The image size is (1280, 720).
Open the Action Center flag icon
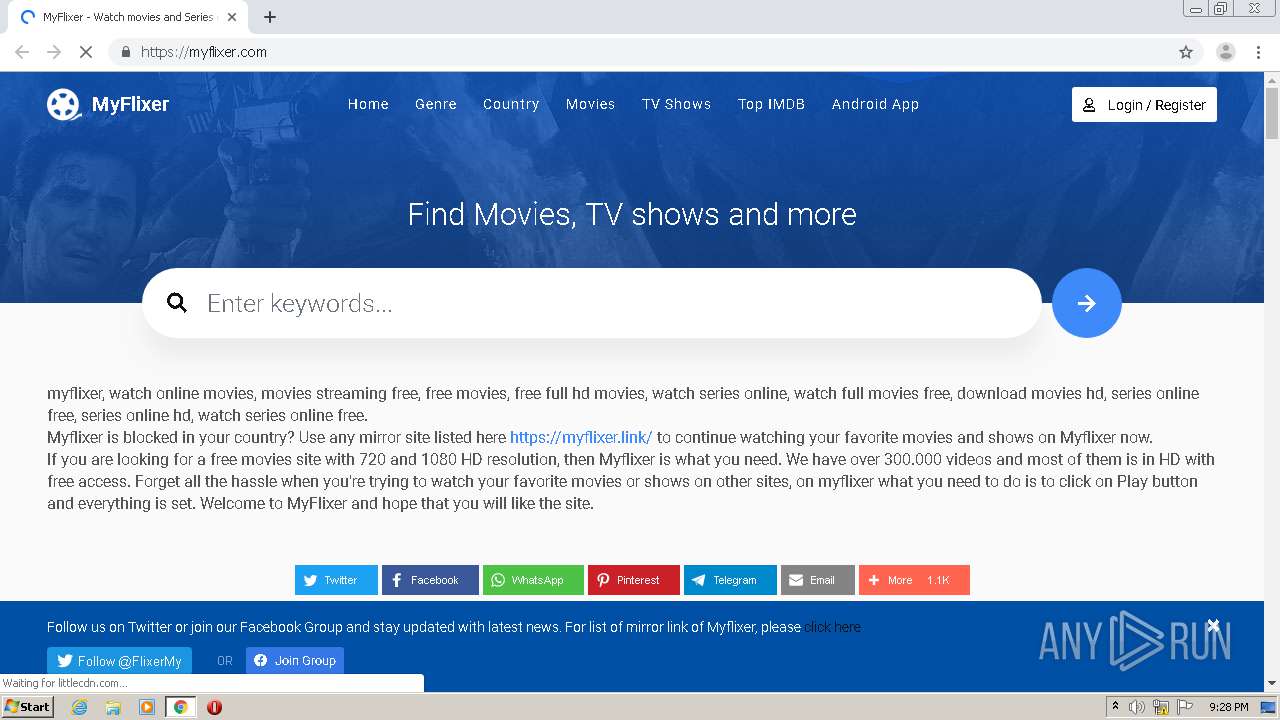[1185, 707]
